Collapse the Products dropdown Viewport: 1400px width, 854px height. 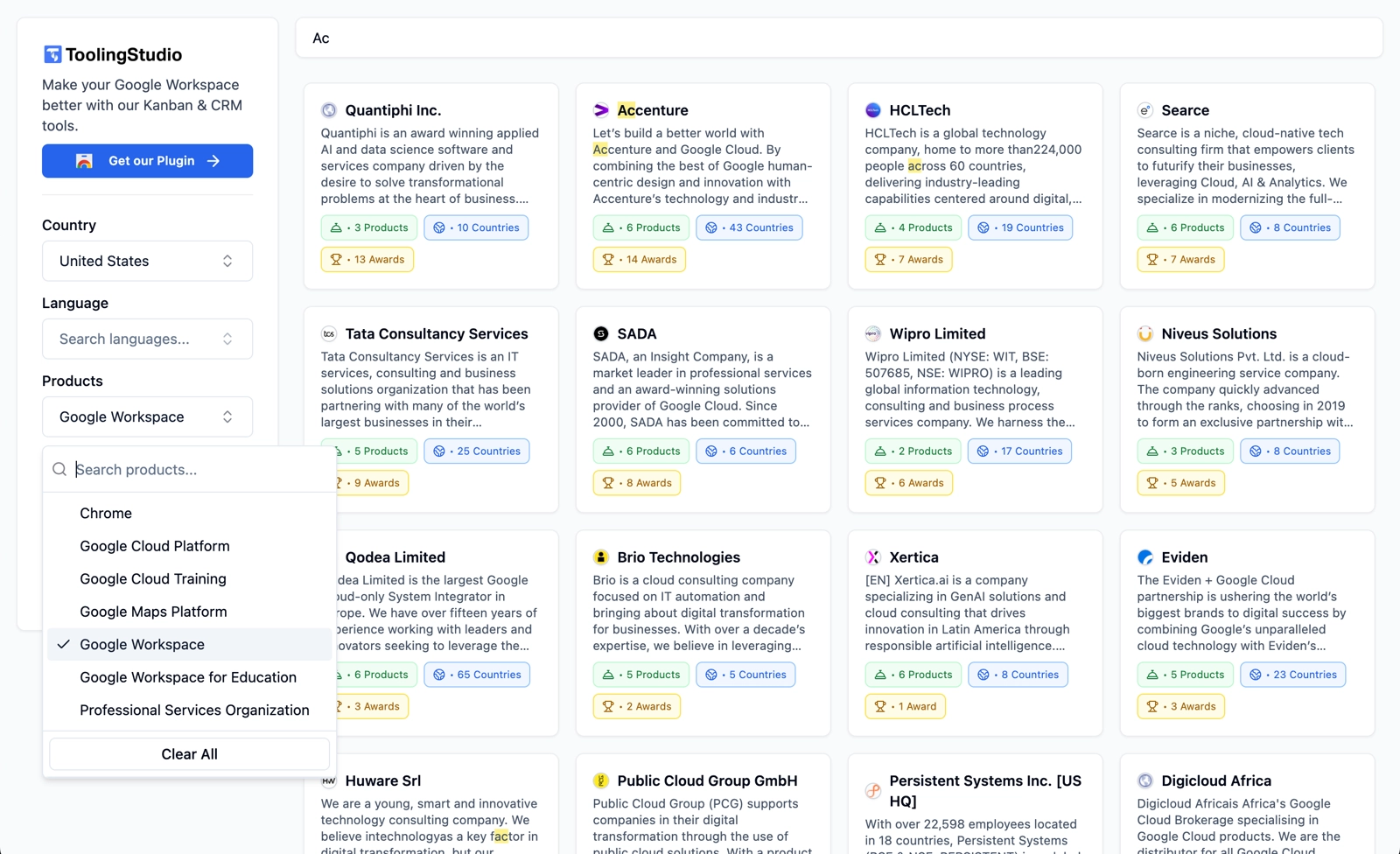coord(147,416)
